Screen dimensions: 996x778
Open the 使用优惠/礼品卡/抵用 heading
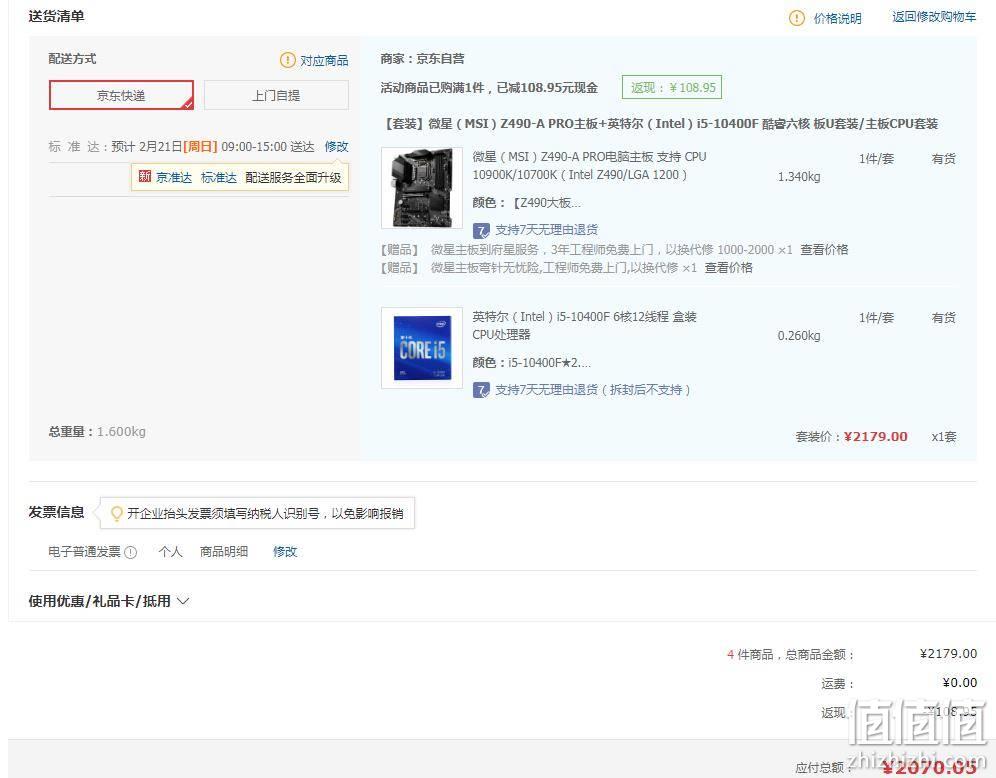pos(100,601)
